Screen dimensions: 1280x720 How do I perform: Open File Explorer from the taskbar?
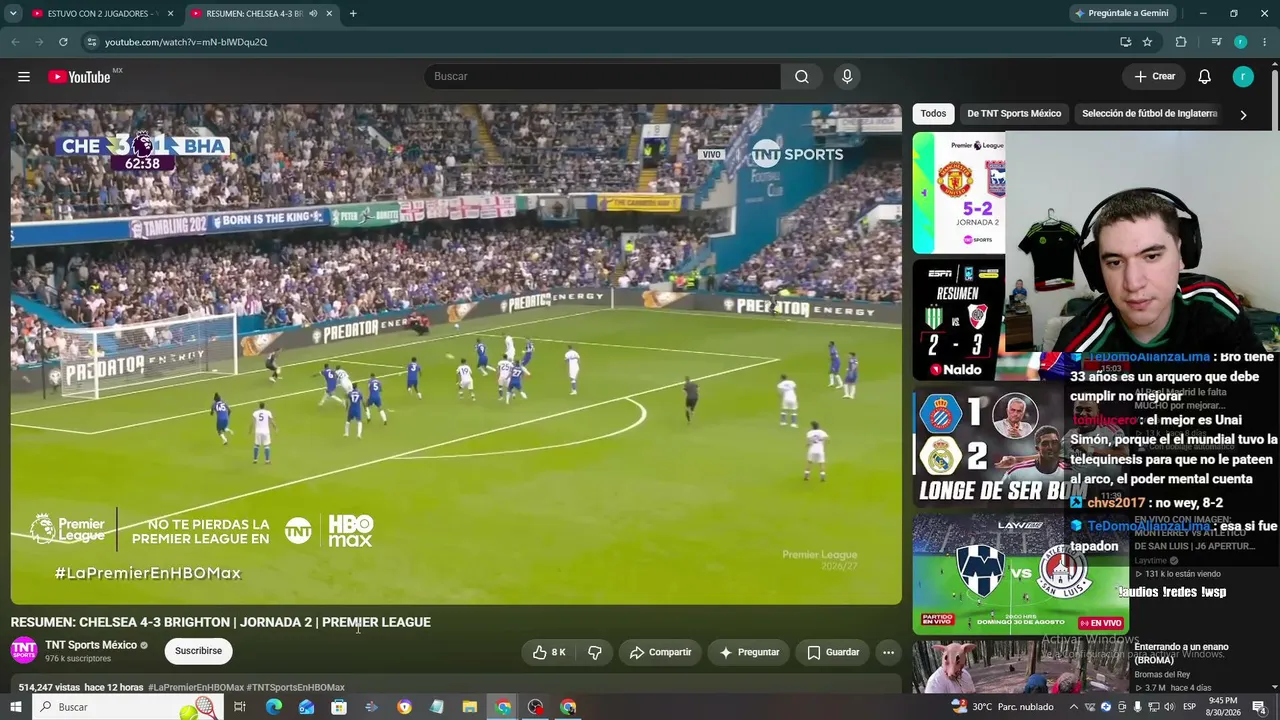(470, 707)
